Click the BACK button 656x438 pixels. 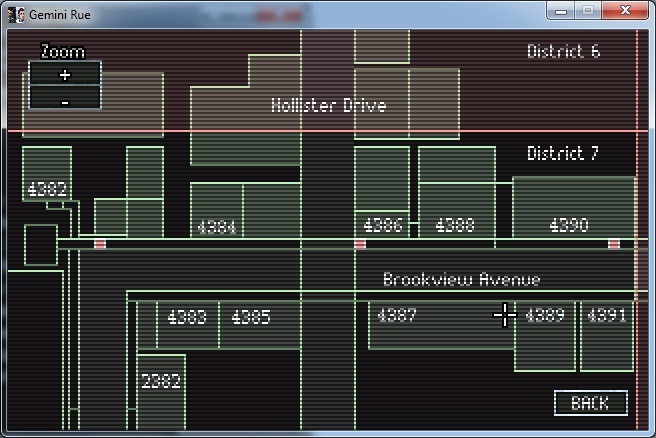pos(591,403)
